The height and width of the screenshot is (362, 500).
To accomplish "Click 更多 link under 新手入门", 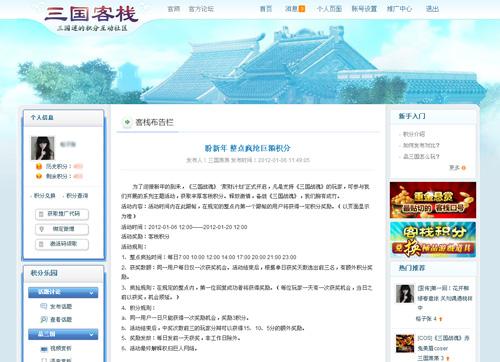I will point(454,167).
